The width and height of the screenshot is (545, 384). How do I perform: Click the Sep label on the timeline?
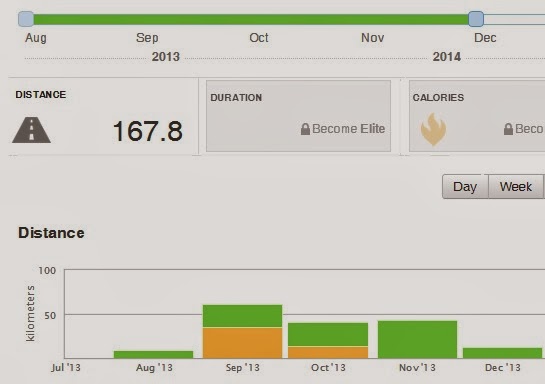tap(147, 38)
